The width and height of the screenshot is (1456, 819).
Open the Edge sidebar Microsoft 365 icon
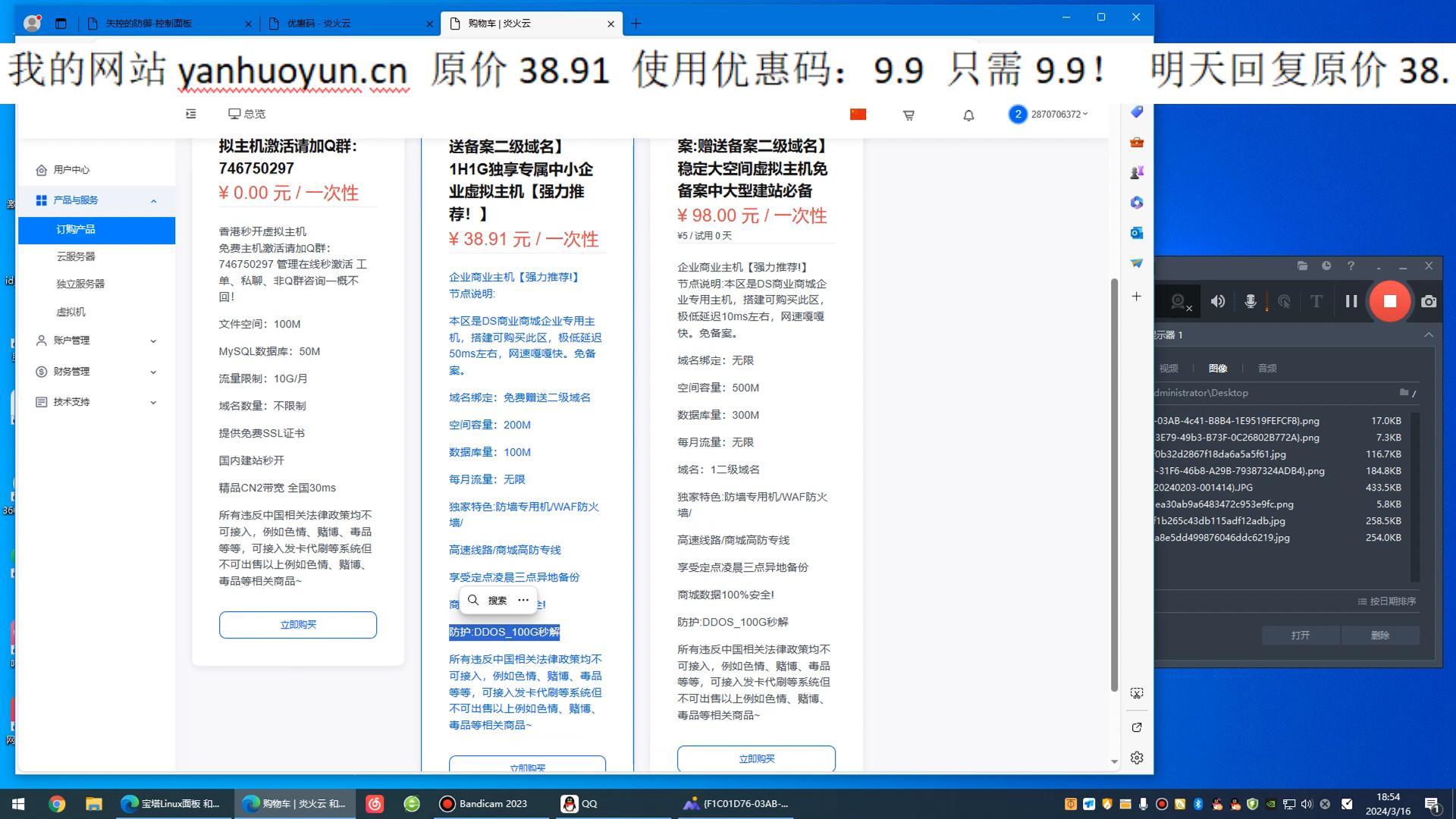coord(1136,203)
